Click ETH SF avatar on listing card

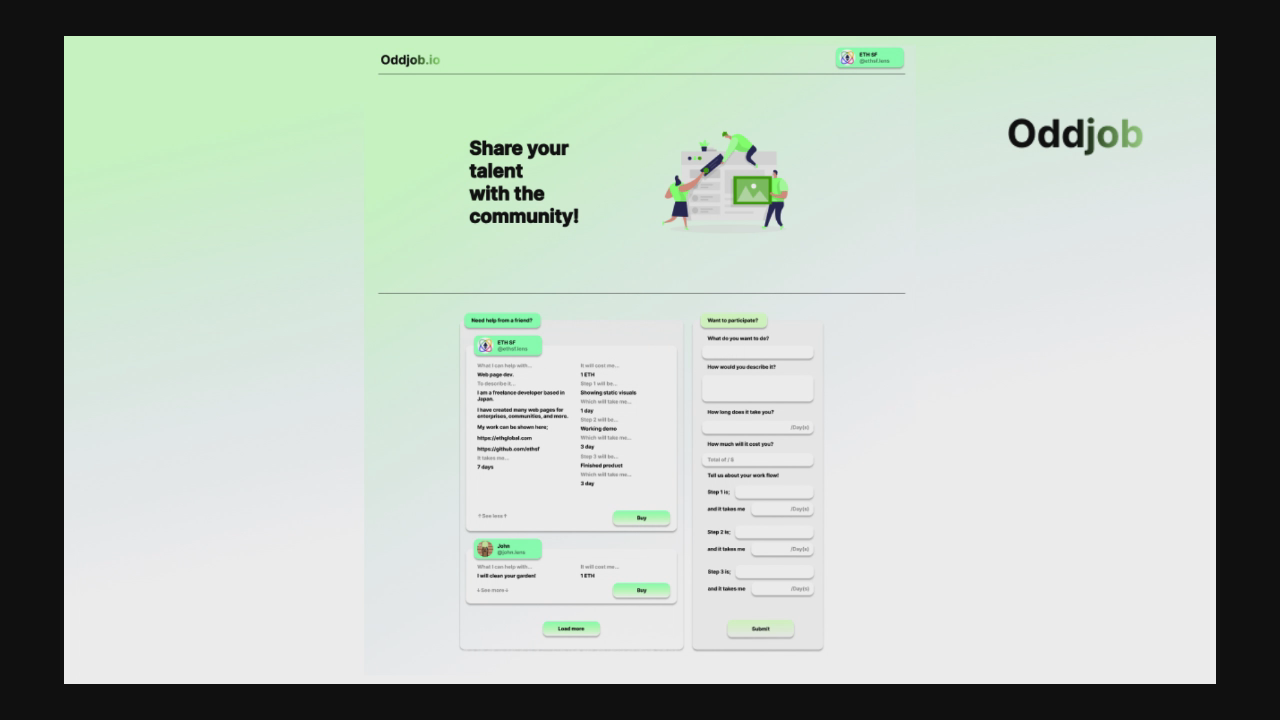coord(485,346)
